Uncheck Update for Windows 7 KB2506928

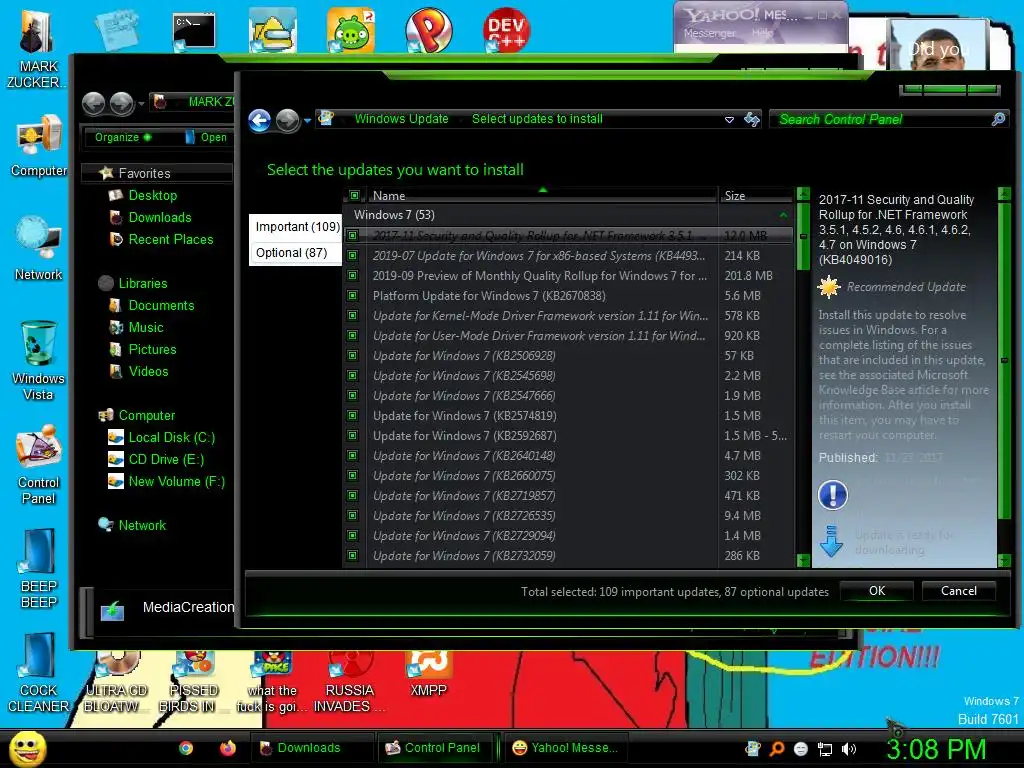(353, 355)
